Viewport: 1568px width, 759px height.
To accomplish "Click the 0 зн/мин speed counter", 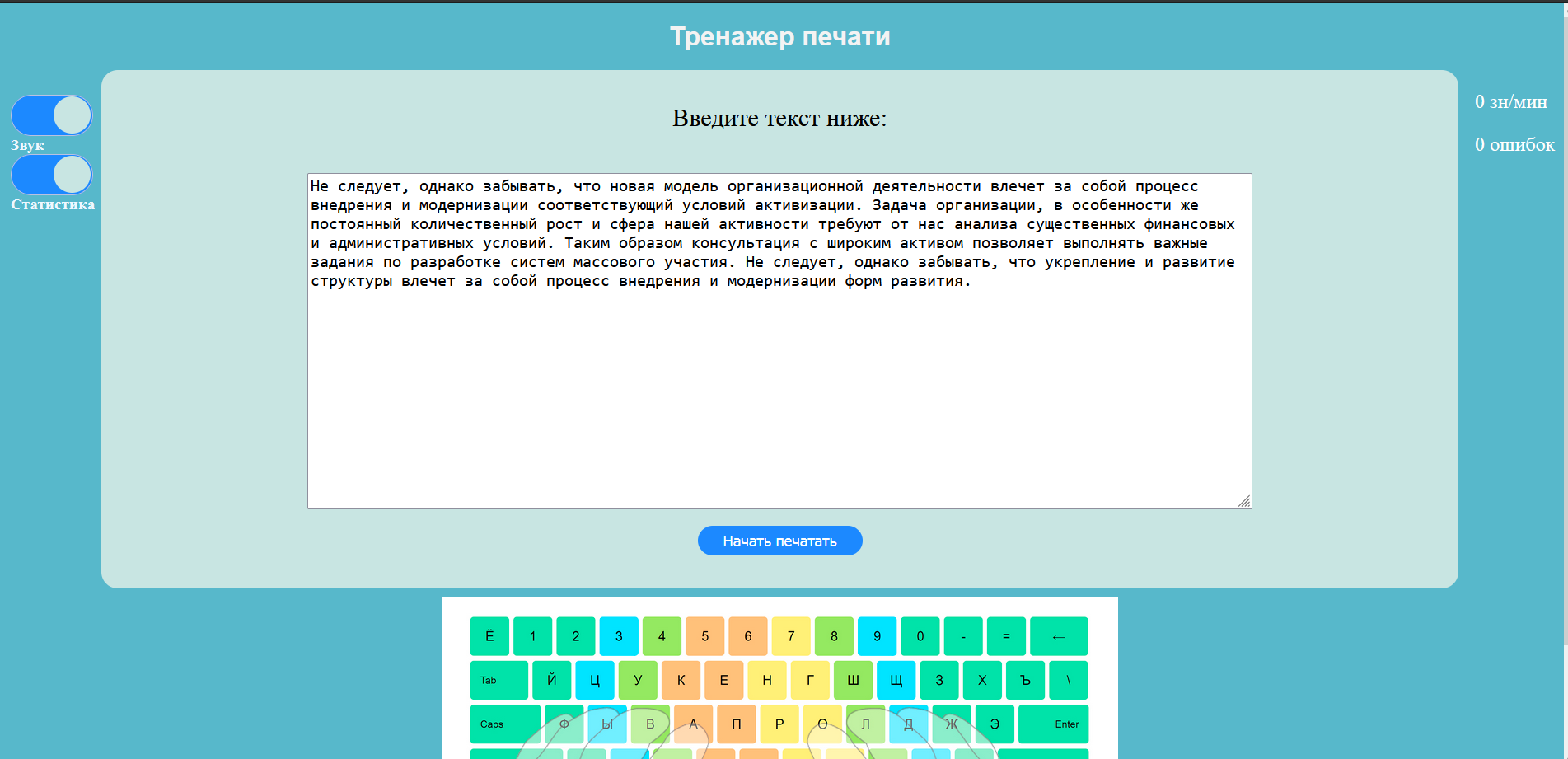I will pos(1510,102).
